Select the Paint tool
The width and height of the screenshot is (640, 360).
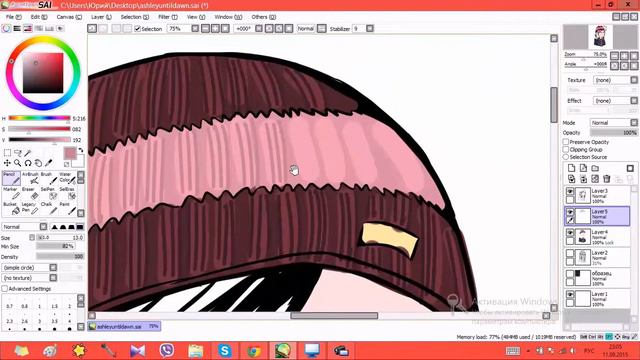[67, 208]
